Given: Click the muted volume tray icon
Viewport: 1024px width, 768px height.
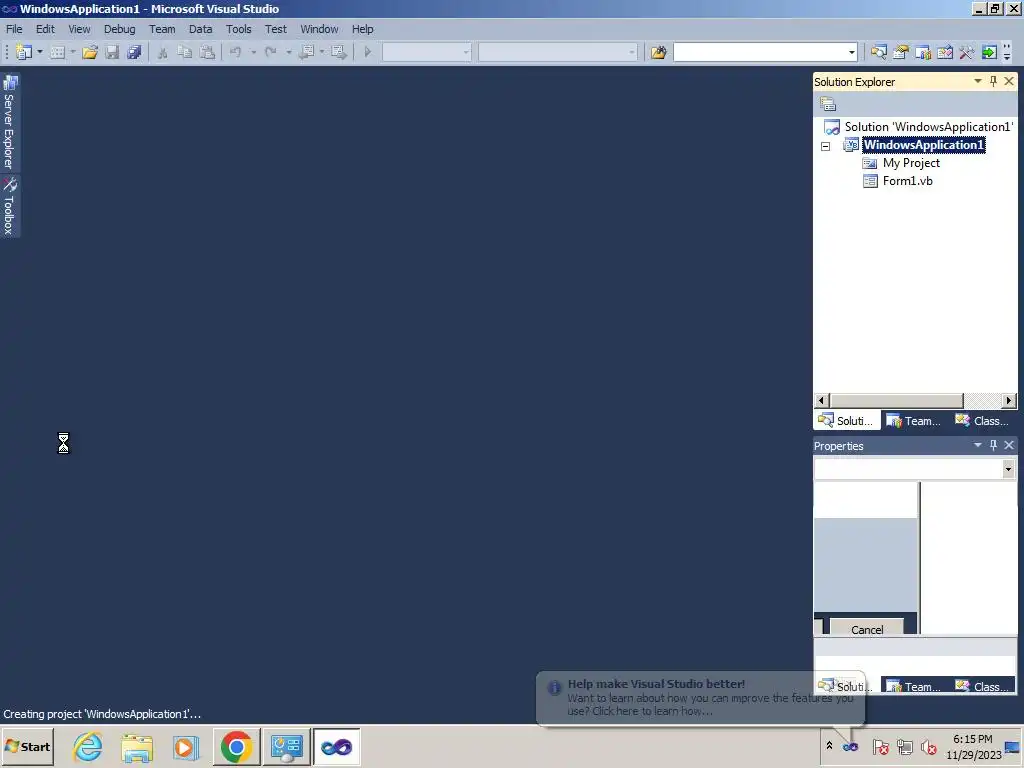Looking at the screenshot, I should (x=929, y=747).
